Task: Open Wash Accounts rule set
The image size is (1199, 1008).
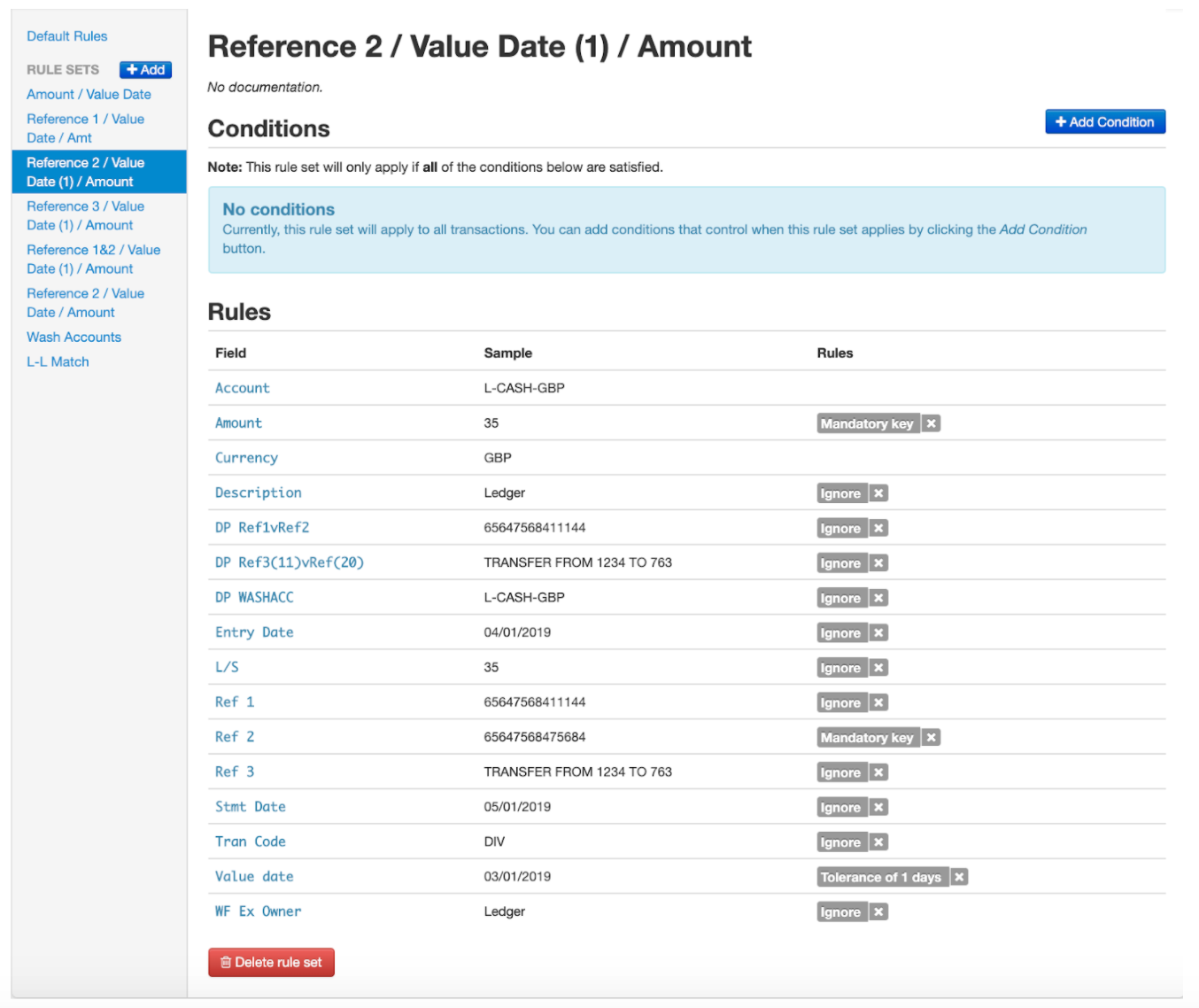Action: 73,337
